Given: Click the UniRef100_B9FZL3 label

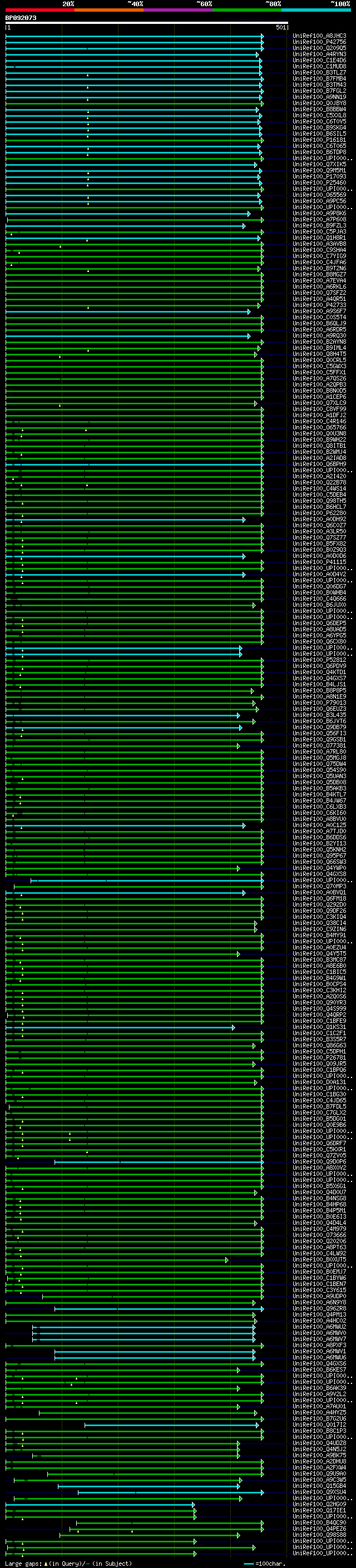Looking at the screenshot, I should pos(319,225).
